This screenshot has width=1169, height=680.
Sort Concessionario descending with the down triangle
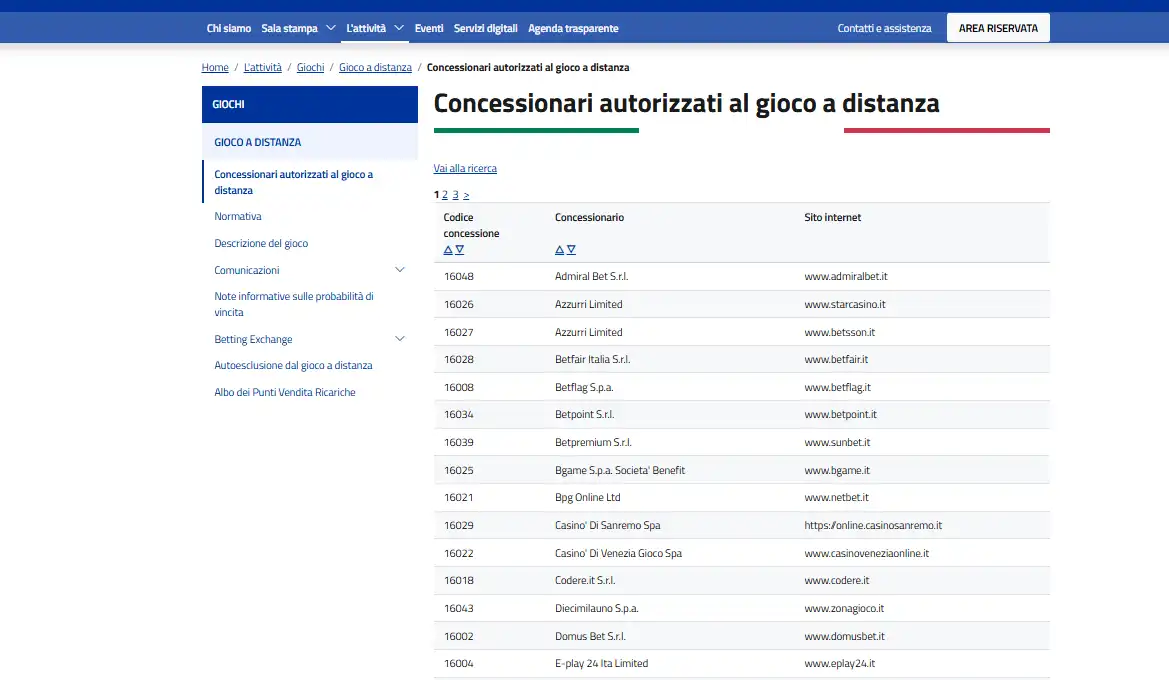click(571, 250)
